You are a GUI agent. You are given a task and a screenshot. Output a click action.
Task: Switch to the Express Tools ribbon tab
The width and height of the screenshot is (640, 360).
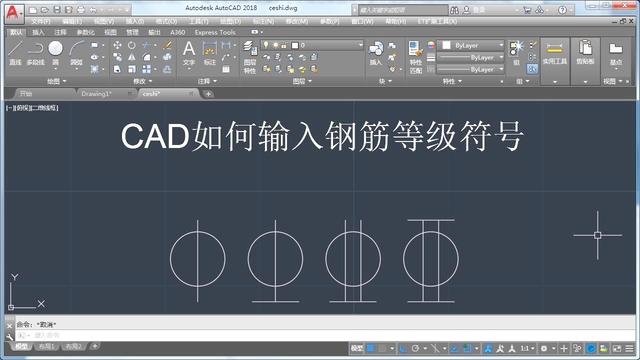[x=215, y=32]
